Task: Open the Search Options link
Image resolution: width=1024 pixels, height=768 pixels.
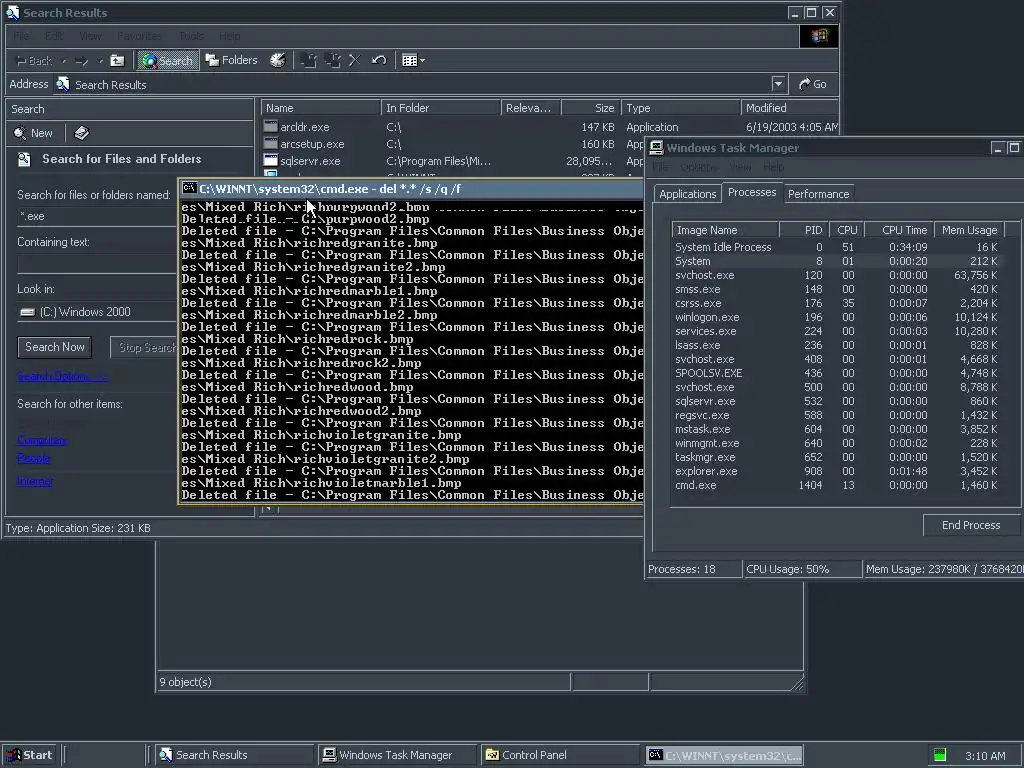Action: click(x=62, y=376)
